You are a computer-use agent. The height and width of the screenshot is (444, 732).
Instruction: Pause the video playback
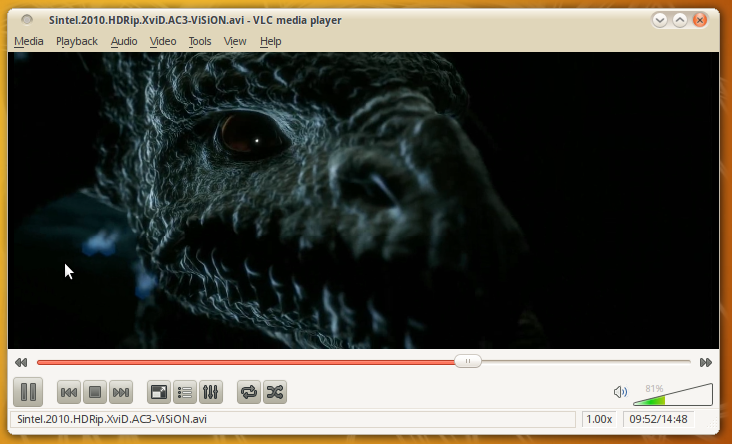point(28,392)
